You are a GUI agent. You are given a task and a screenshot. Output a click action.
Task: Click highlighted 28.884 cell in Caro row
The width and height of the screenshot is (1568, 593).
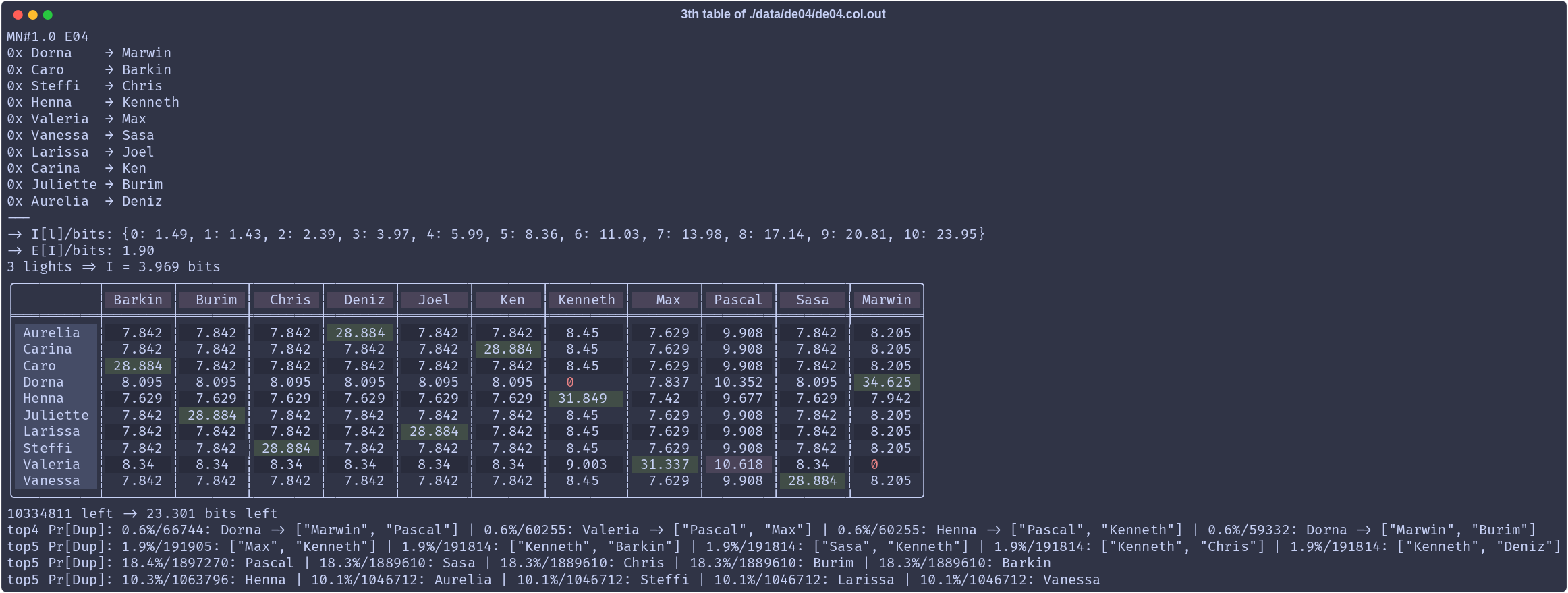pyautogui.click(x=138, y=366)
